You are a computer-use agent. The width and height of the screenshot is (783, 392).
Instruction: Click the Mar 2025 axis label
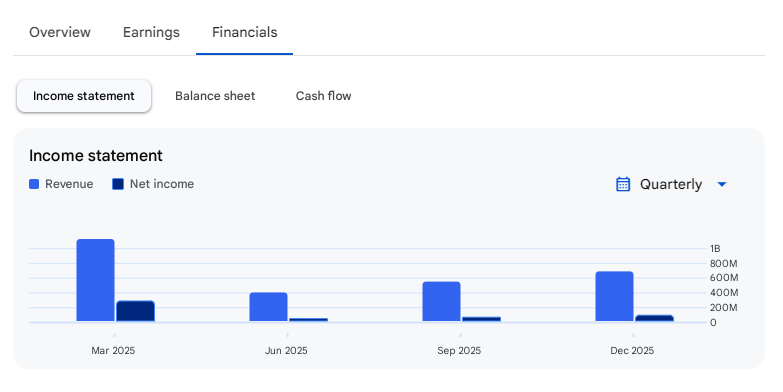113,351
